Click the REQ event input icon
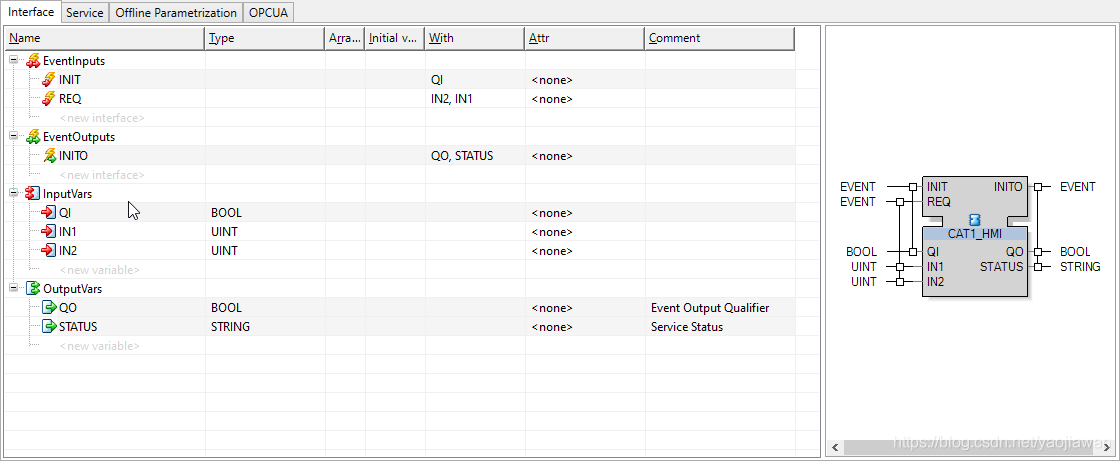Viewport: 1120px width, 461px height. click(x=49, y=99)
